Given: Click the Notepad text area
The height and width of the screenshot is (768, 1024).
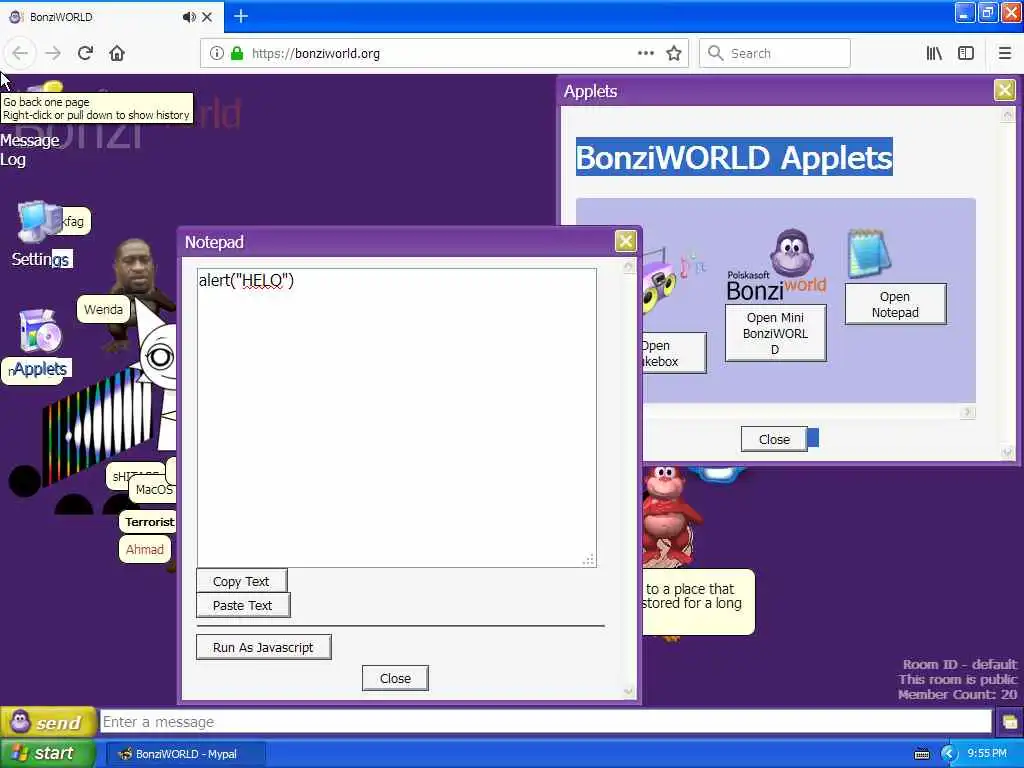Looking at the screenshot, I should pos(396,417).
